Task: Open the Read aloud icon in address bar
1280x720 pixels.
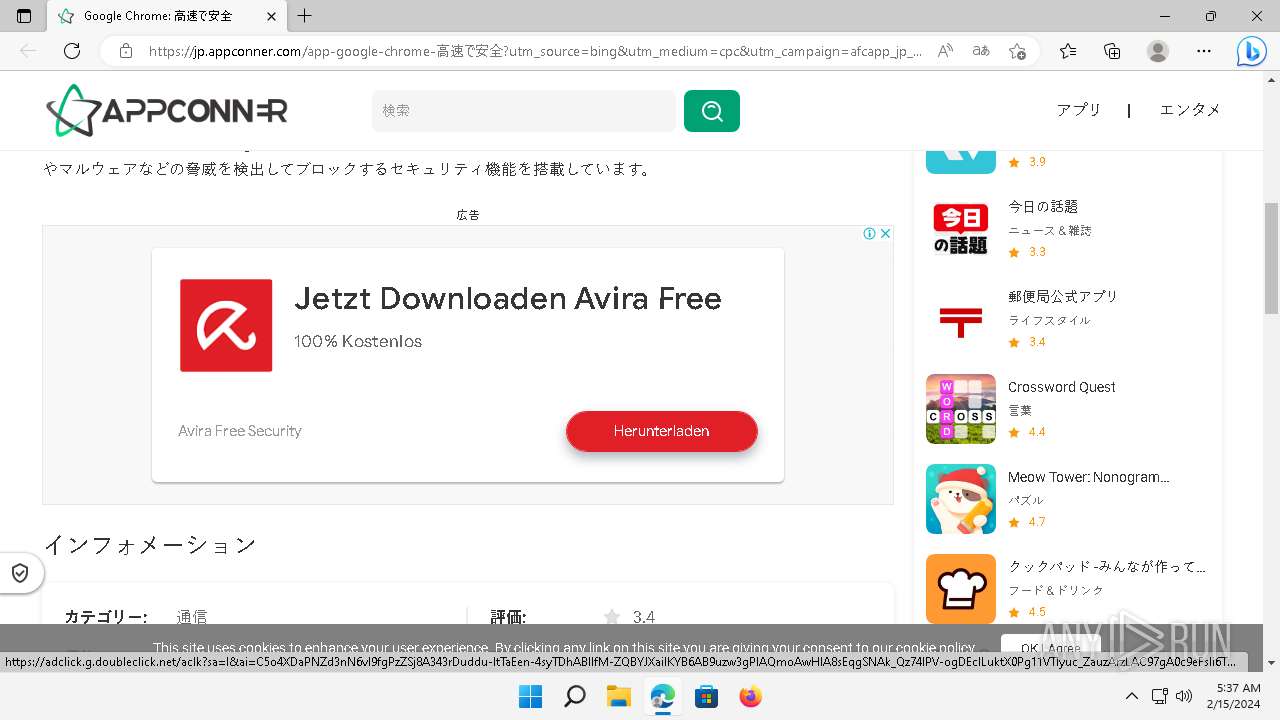Action: coord(945,51)
